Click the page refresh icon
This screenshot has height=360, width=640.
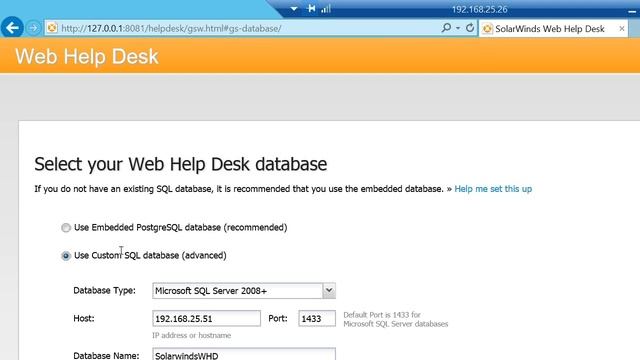(470, 28)
